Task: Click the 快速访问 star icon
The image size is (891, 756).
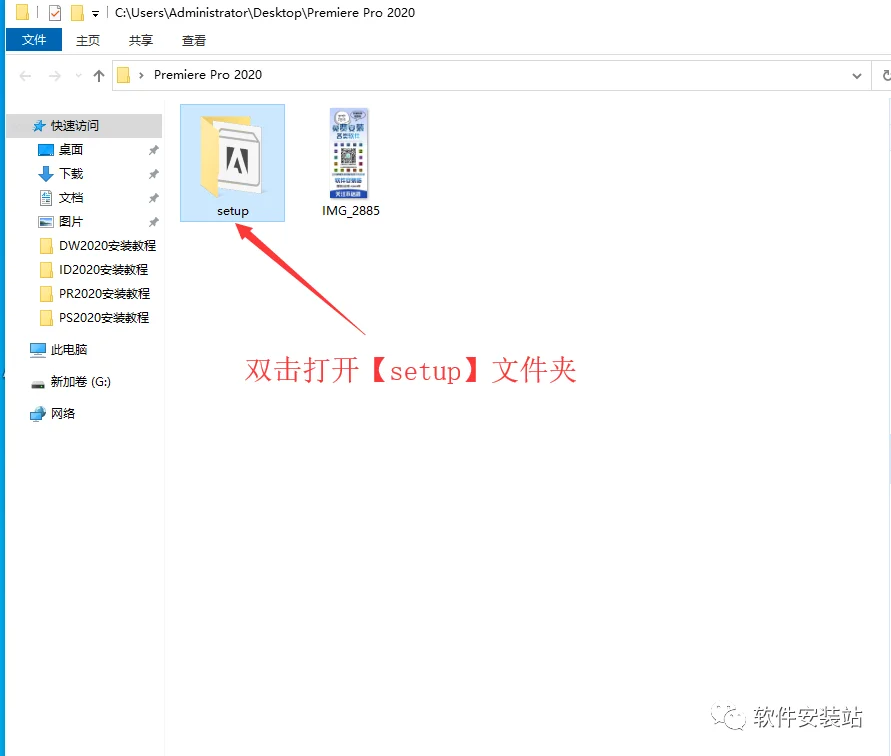Action: point(39,126)
